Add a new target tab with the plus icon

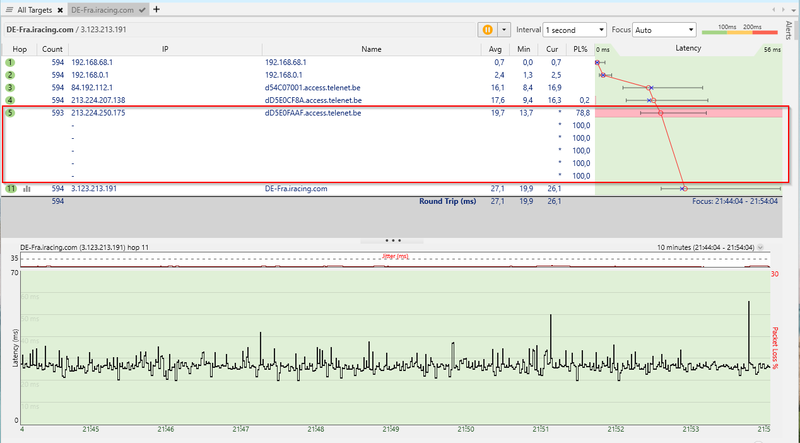point(156,8)
